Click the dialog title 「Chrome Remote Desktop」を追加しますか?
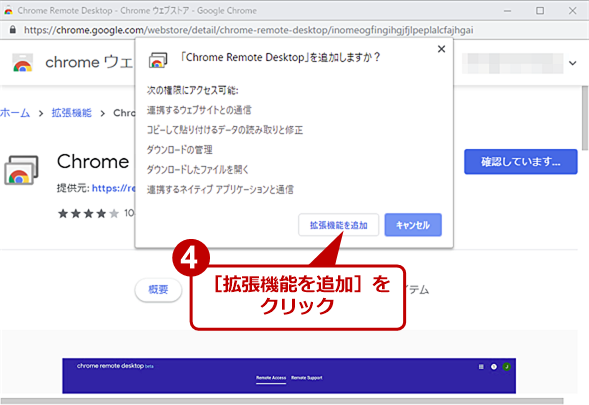589x405 pixels. click(280, 57)
